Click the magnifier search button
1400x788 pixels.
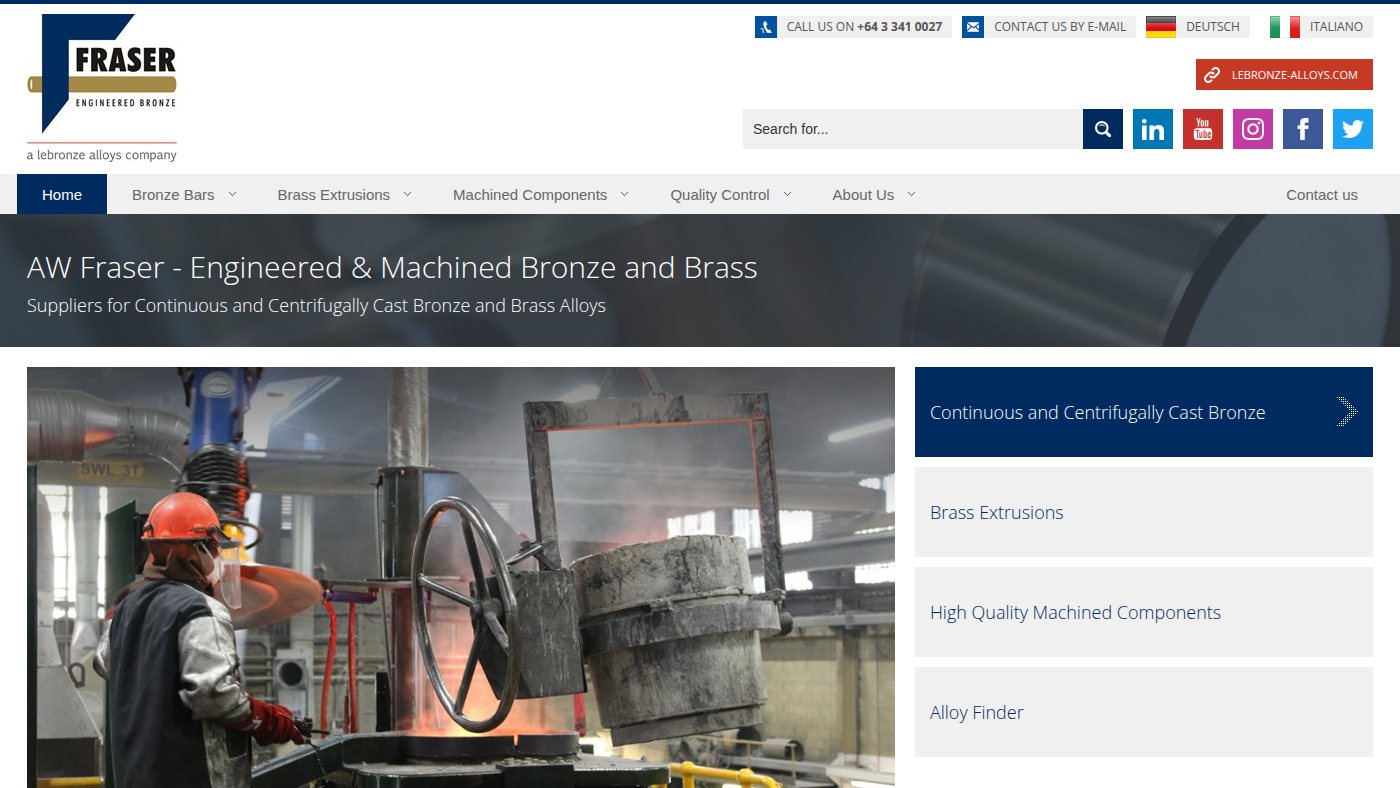pos(1103,129)
